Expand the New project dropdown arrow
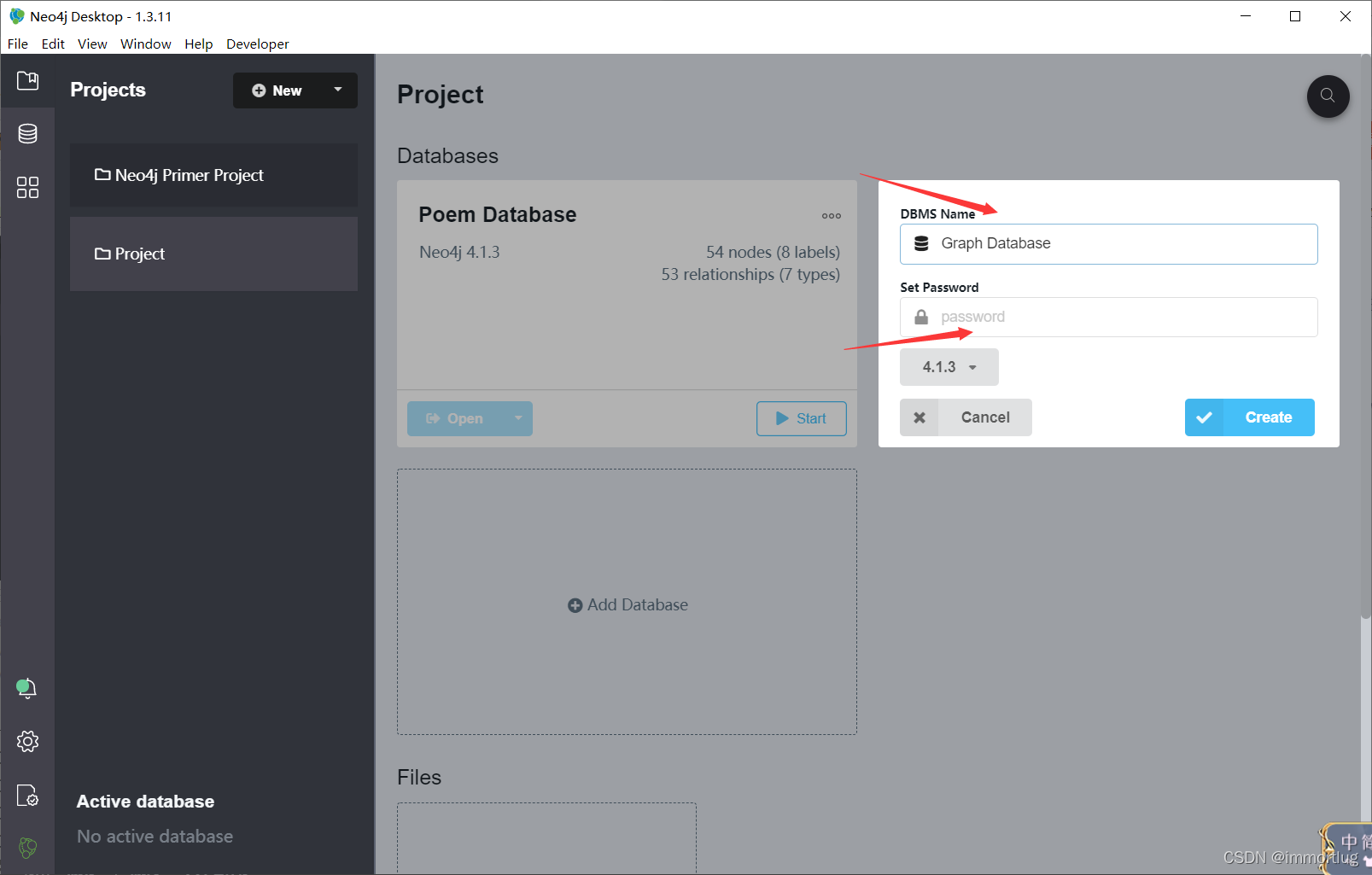Image resolution: width=1372 pixels, height=875 pixels. 338,90
